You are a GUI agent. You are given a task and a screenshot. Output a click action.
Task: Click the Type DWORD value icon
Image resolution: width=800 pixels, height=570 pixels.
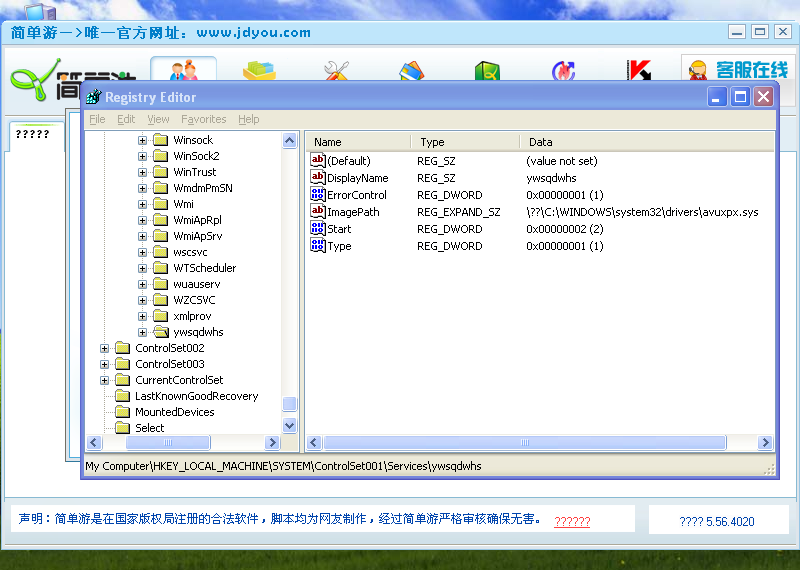[x=317, y=245]
